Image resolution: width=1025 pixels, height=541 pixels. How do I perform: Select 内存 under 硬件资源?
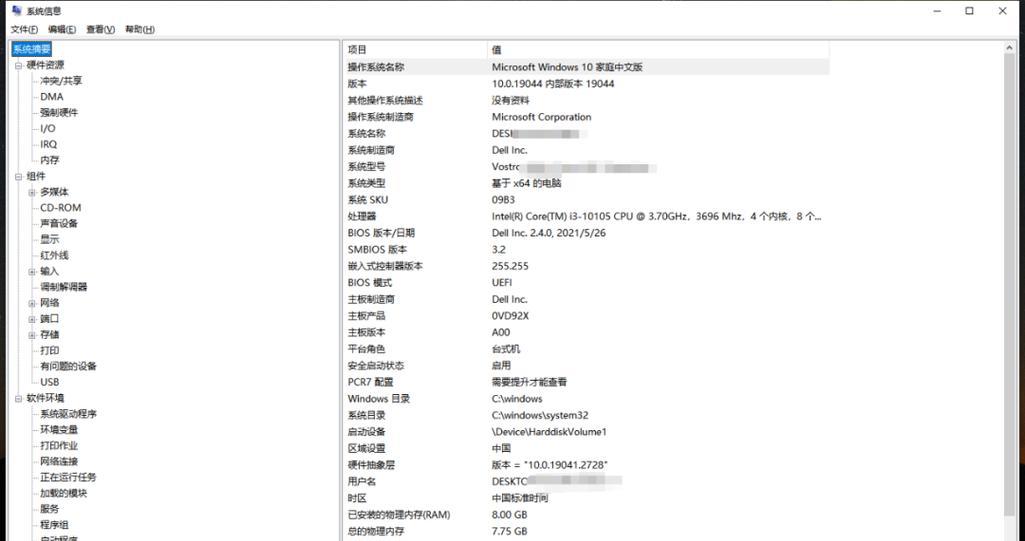tap(50, 160)
